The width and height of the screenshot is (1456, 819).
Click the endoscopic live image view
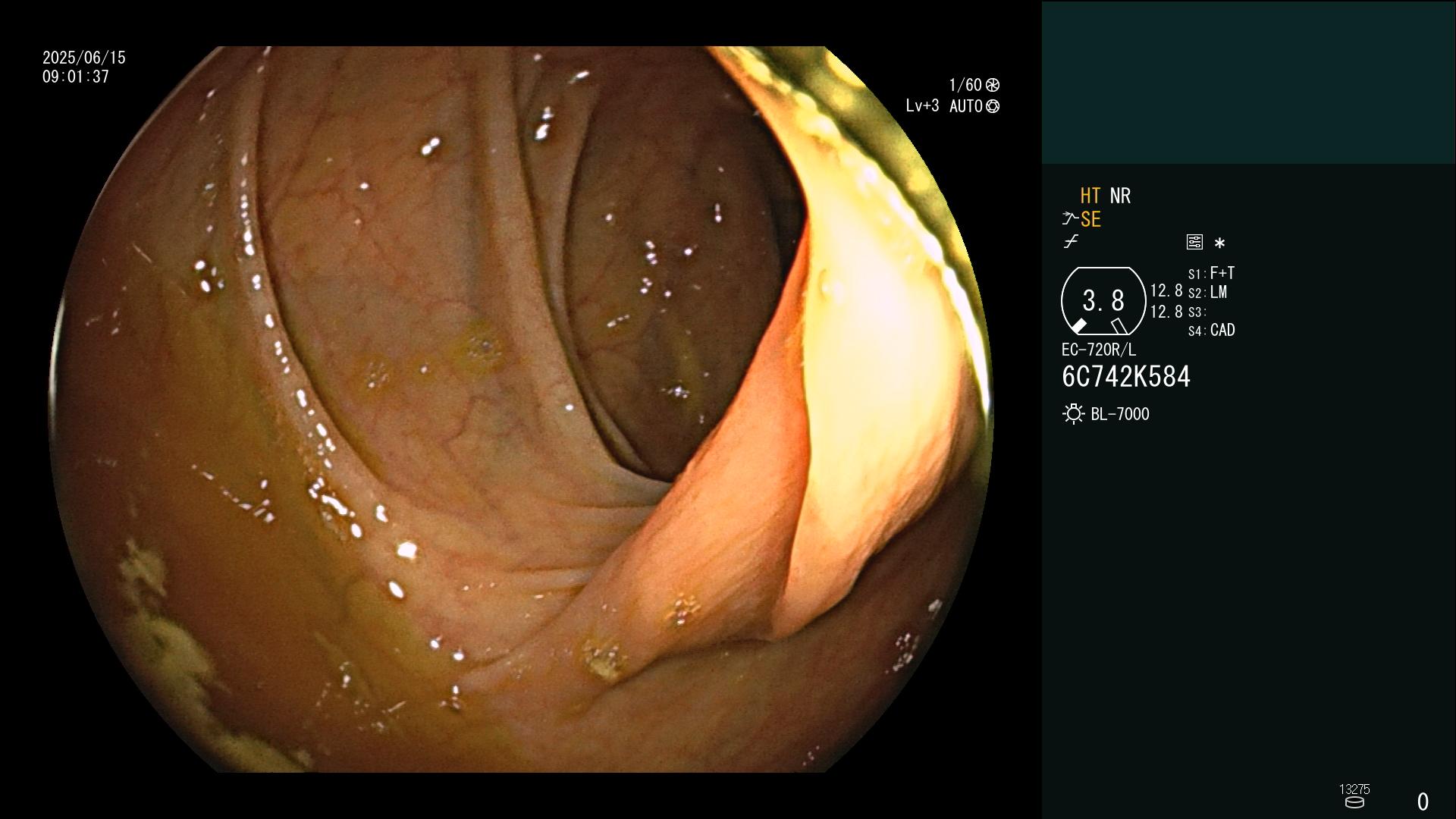point(522,409)
